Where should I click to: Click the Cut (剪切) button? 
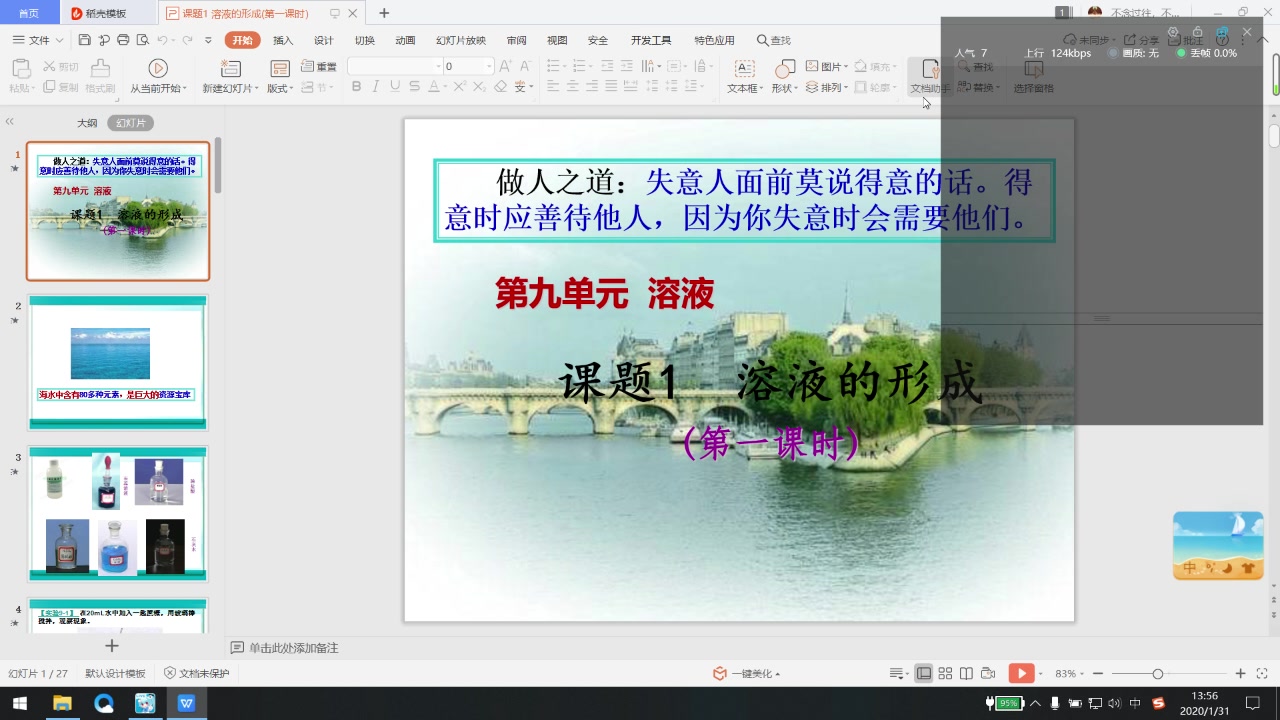[x=61, y=66]
